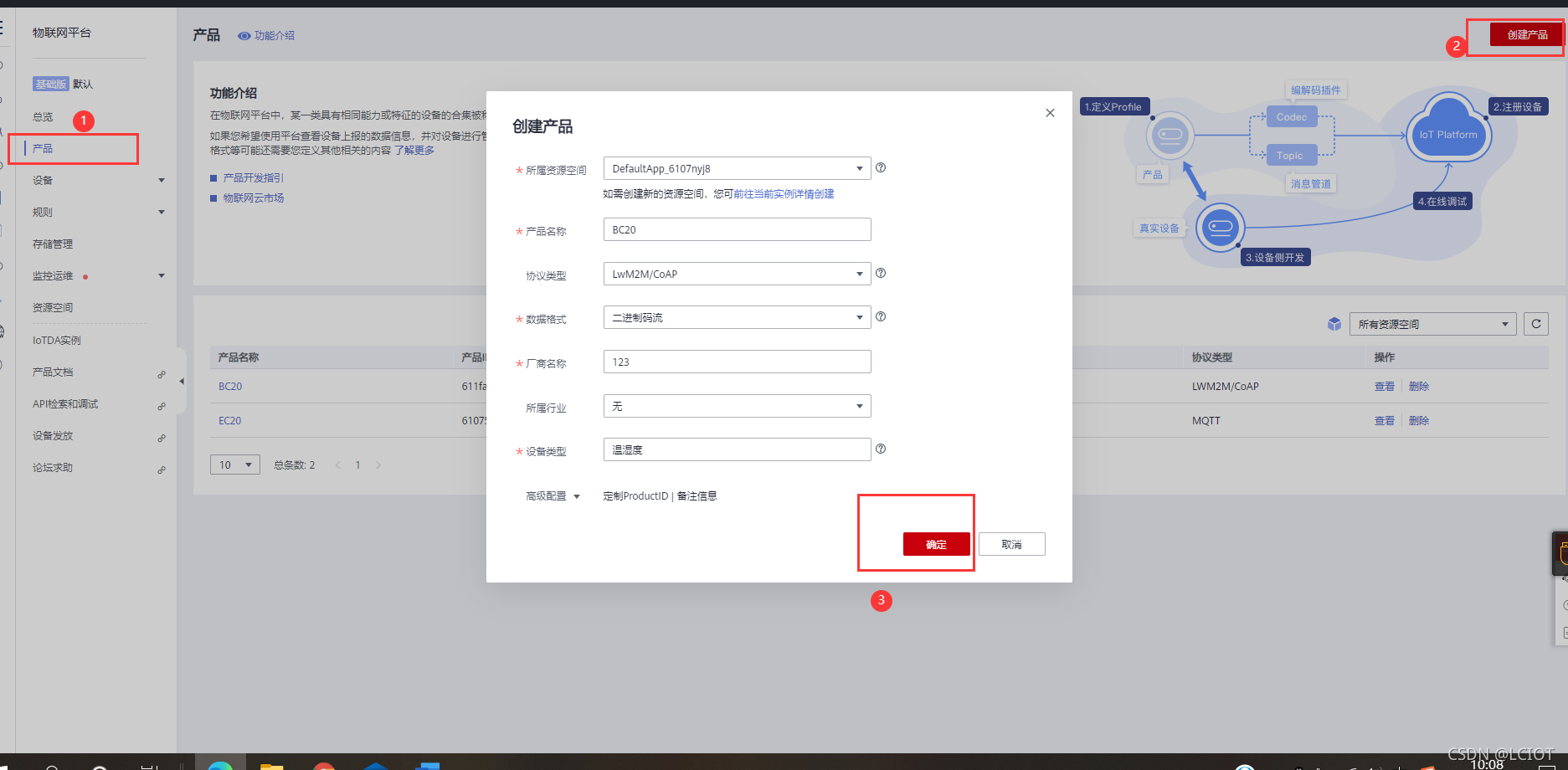This screenshot has height=770, width=1568.
Task: Open 产品文档 in the sidebar
Action: [53, 372]
